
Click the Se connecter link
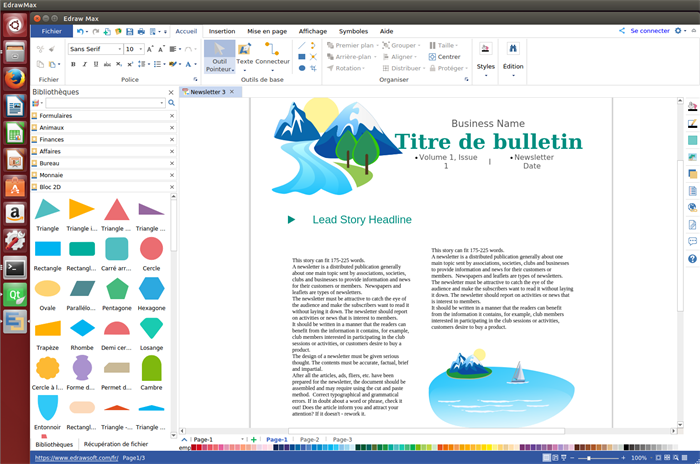(x=649, y=31)
